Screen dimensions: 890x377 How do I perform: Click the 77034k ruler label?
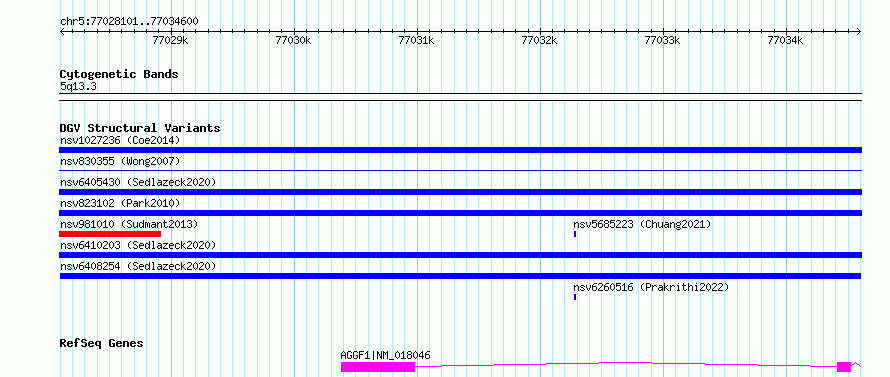coord(786,40)
